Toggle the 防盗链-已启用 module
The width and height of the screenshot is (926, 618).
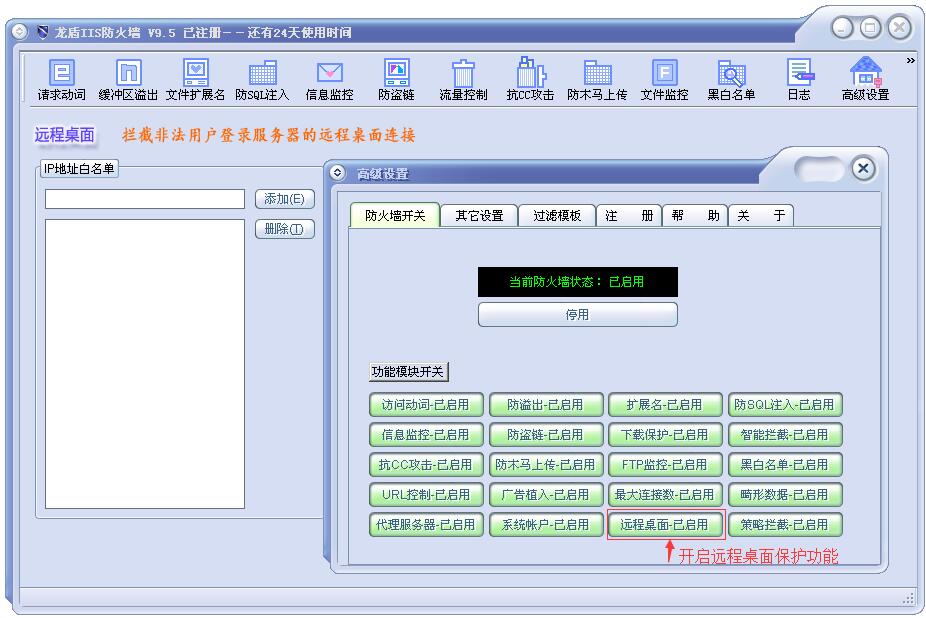click(x=546, y=435)
